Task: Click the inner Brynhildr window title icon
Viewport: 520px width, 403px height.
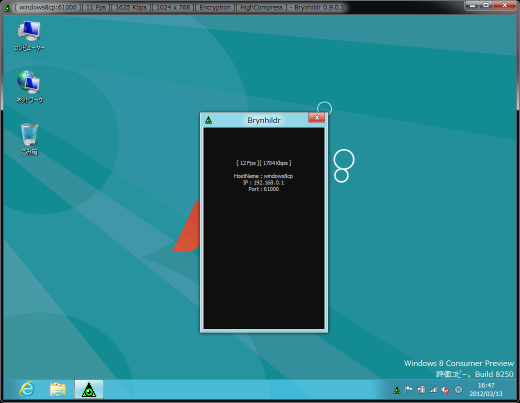Action: 208,120
